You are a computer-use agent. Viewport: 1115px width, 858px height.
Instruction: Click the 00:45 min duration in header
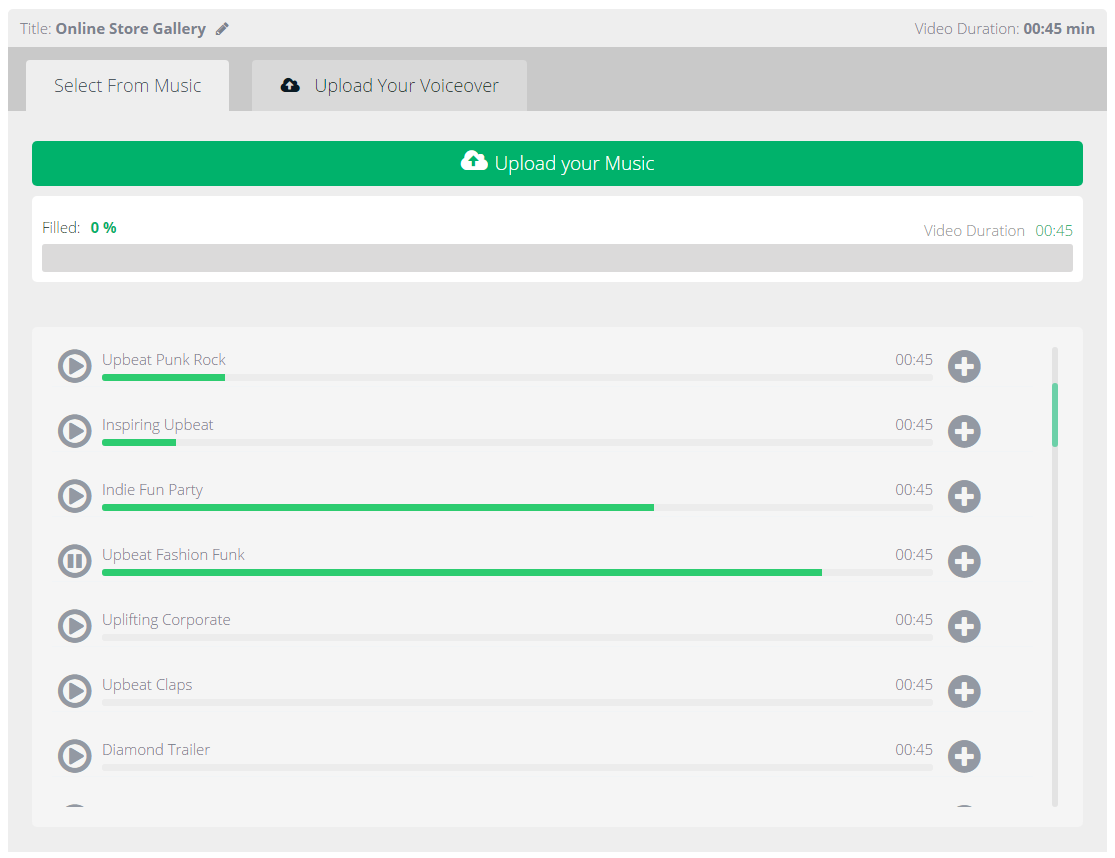(x=1059, y=29)
